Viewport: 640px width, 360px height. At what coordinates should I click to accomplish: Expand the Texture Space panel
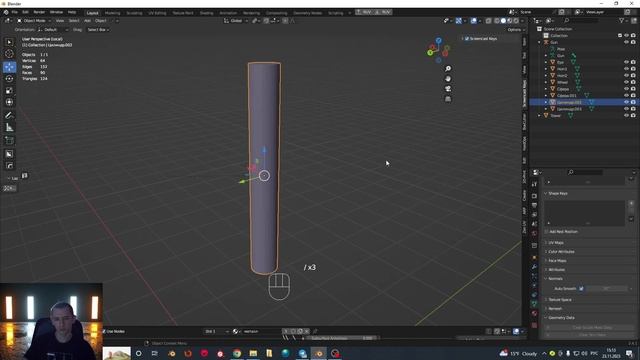tap(560, 300)
